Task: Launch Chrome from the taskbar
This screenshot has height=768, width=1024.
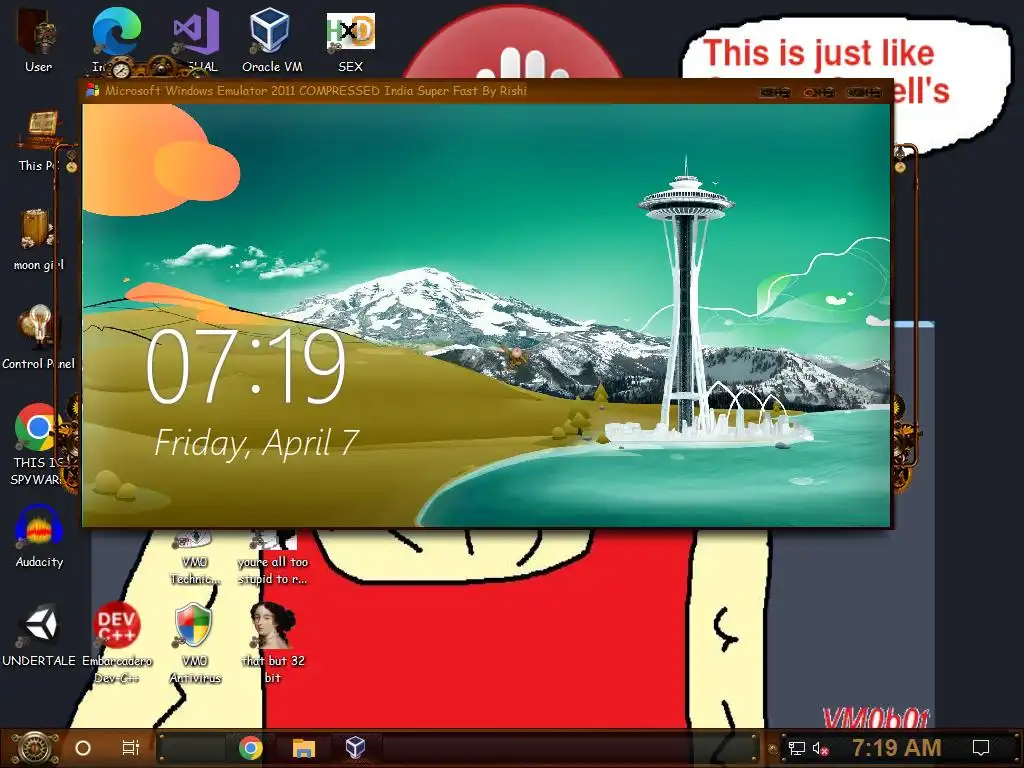Action: point(250,748)
